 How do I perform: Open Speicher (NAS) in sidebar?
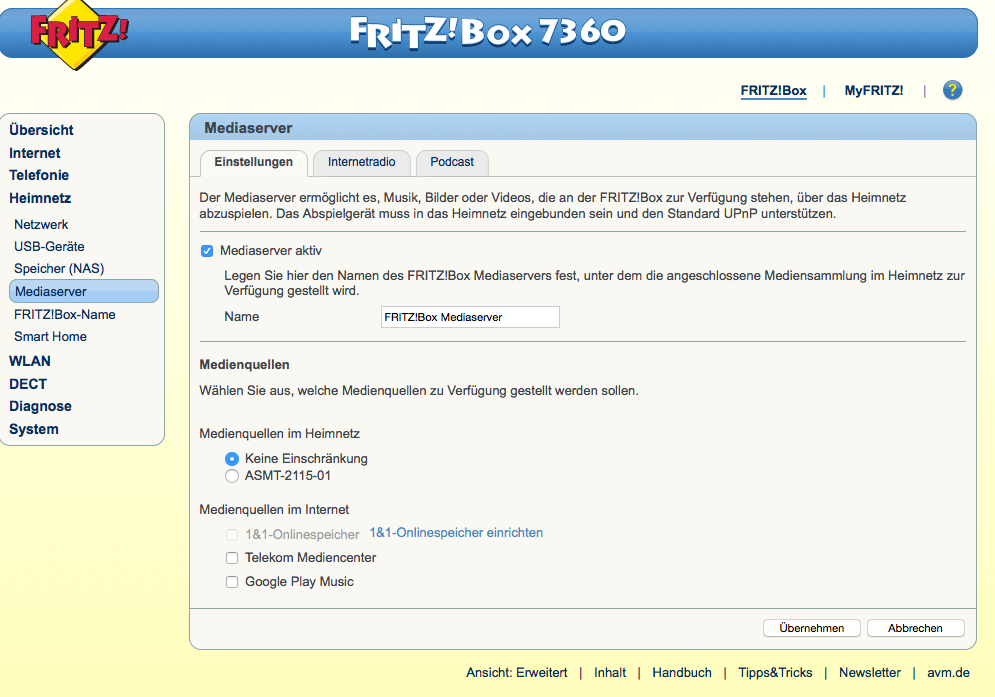click(x=59, y=269)
